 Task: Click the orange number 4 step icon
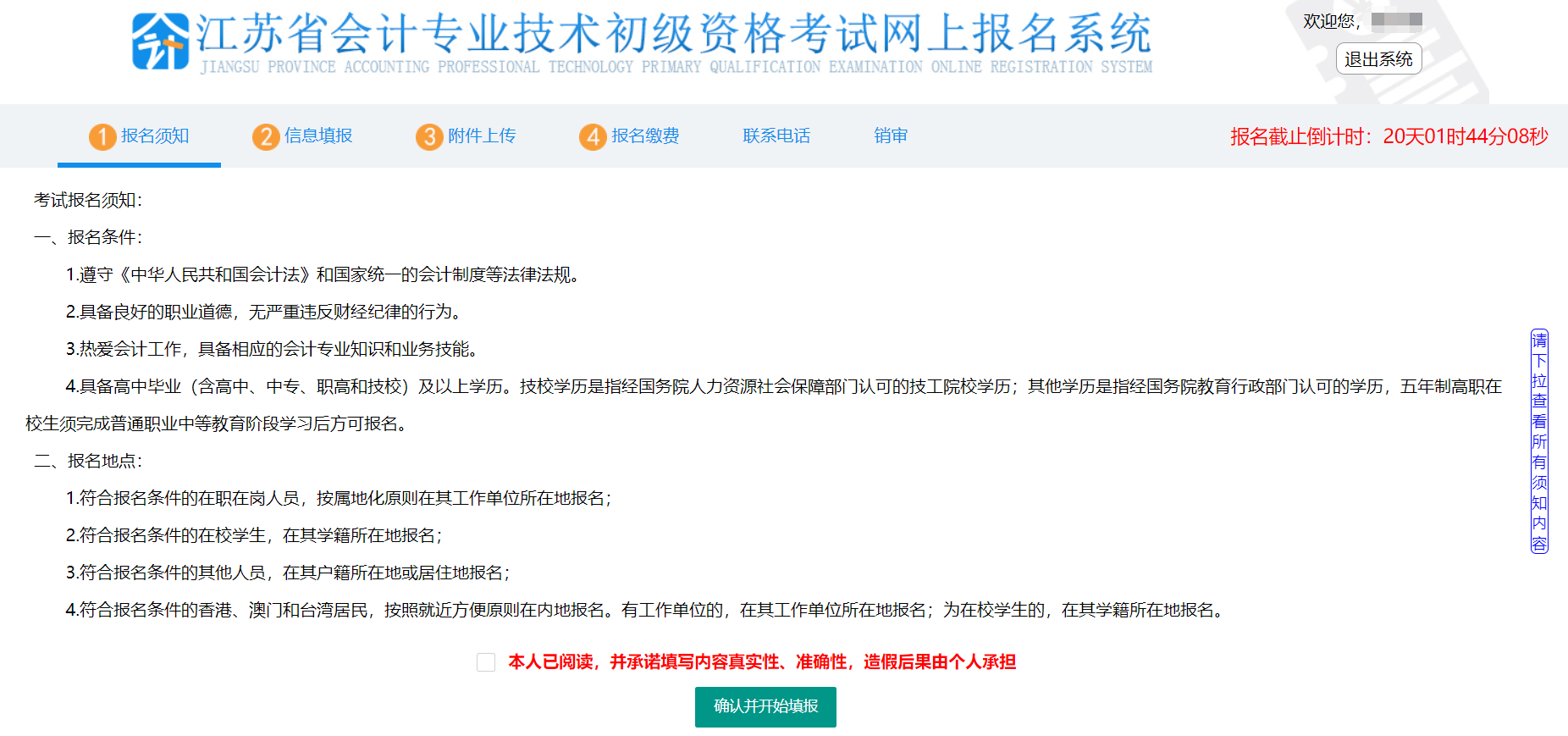pyautogui.click(x=593, y=136)
